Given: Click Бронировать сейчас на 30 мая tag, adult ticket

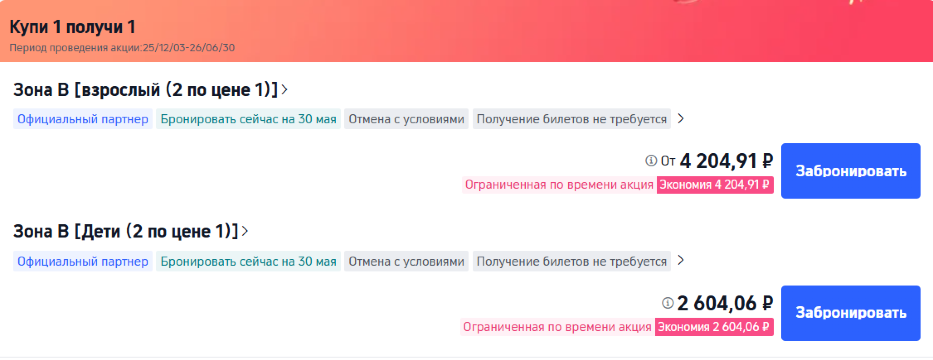Looking at the screenshot, I should tap(249, 119).
